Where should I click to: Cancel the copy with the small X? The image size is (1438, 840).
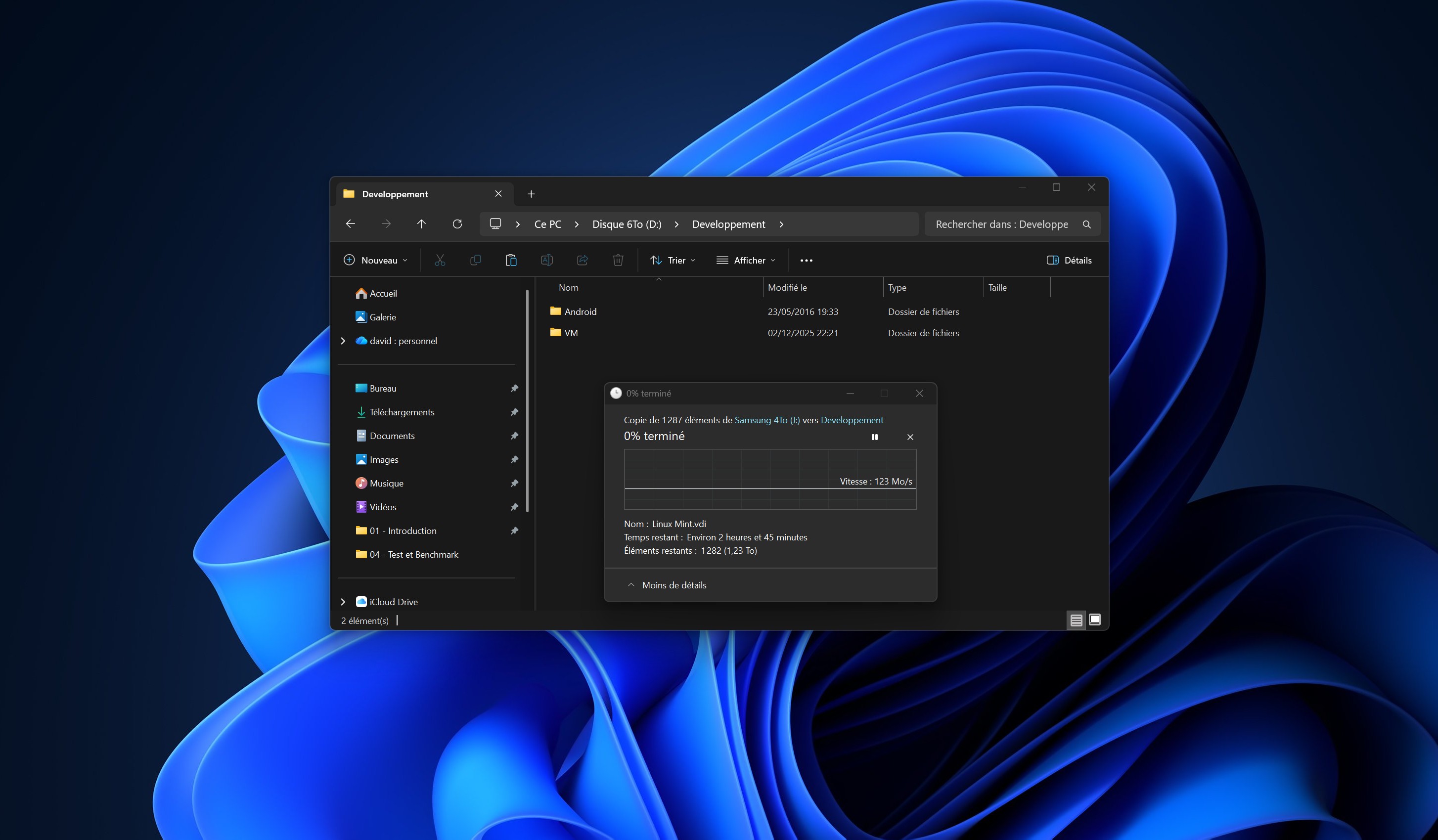910,437
